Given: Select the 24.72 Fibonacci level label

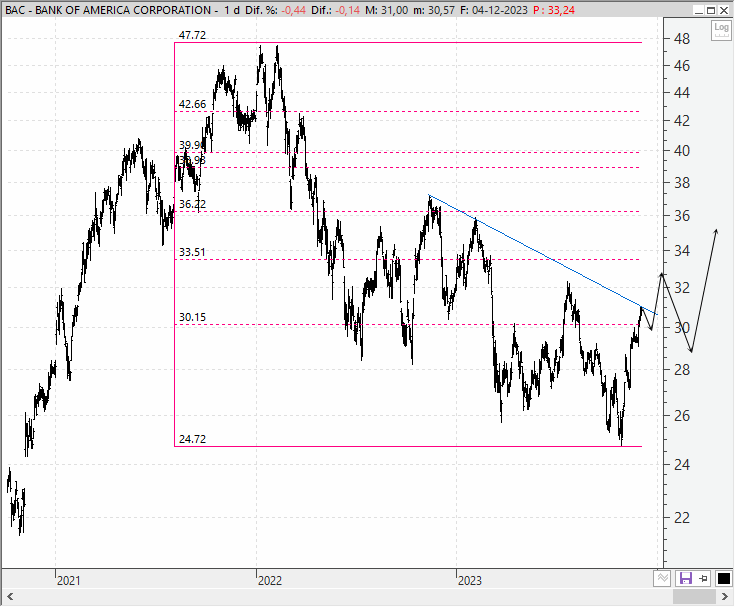Looking at the screenshot, I should pyautogui.click(x=192, y=439).
